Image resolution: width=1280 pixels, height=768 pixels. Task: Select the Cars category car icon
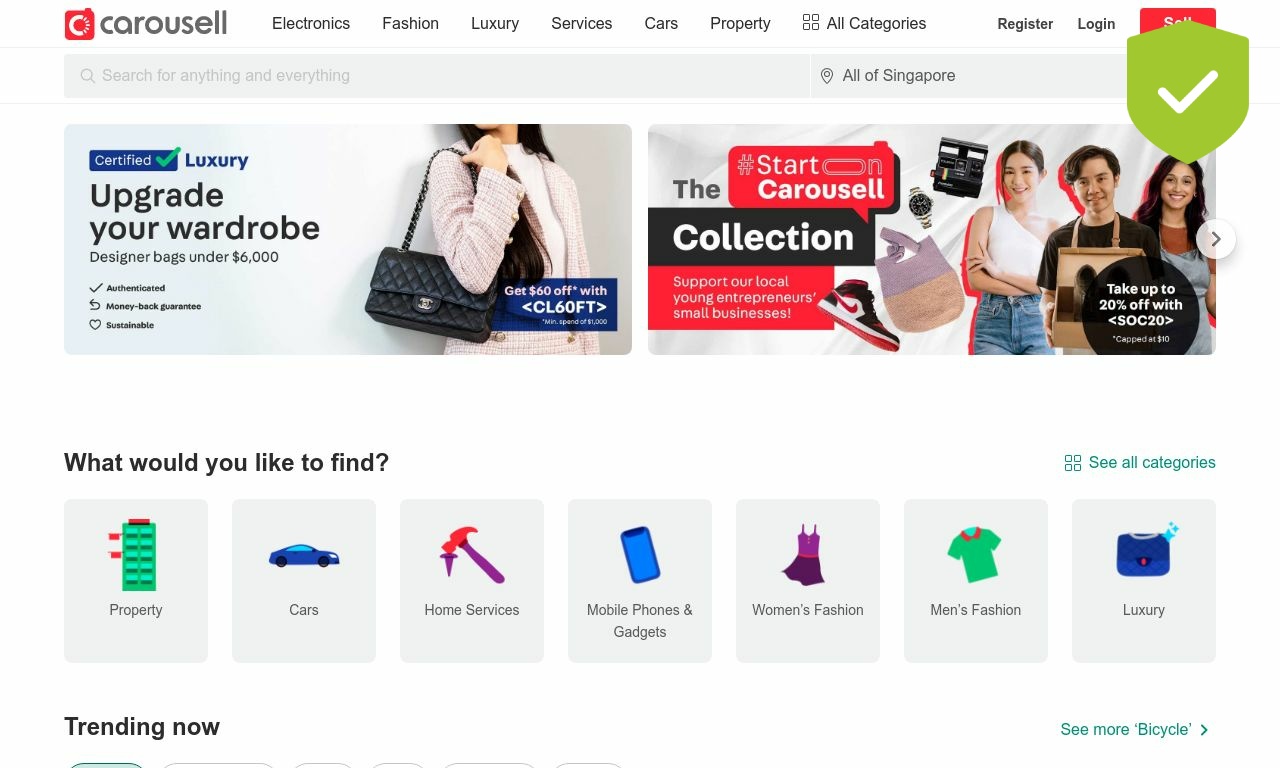click(x=304, y=555)
